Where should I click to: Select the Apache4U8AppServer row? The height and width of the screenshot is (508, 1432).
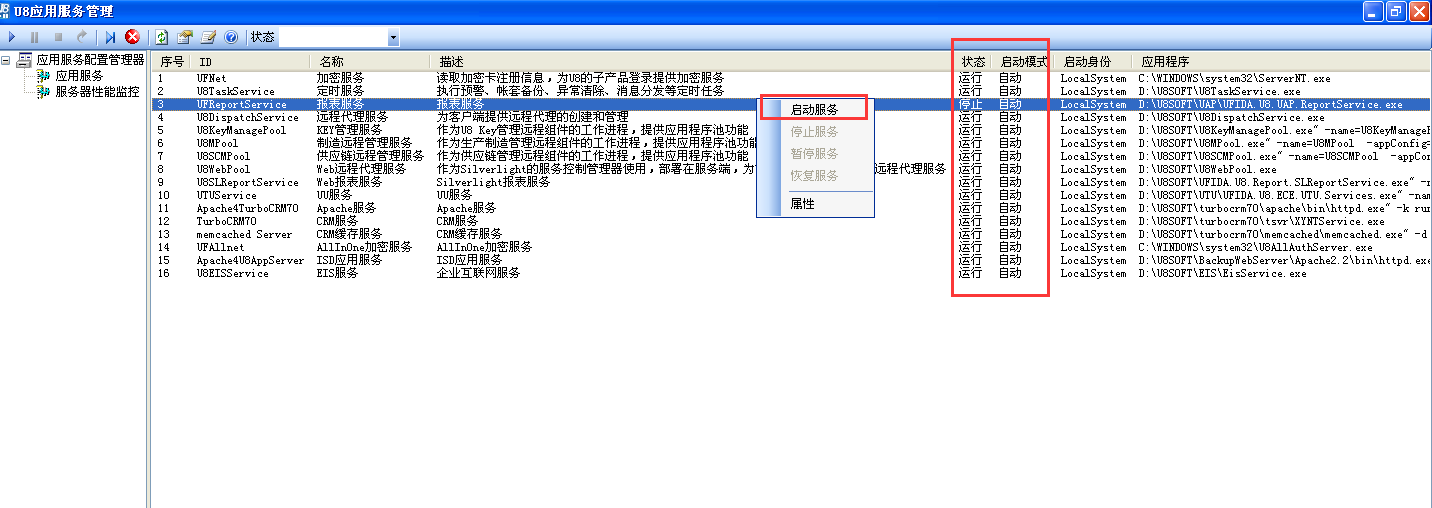click(x=792, y=260)
